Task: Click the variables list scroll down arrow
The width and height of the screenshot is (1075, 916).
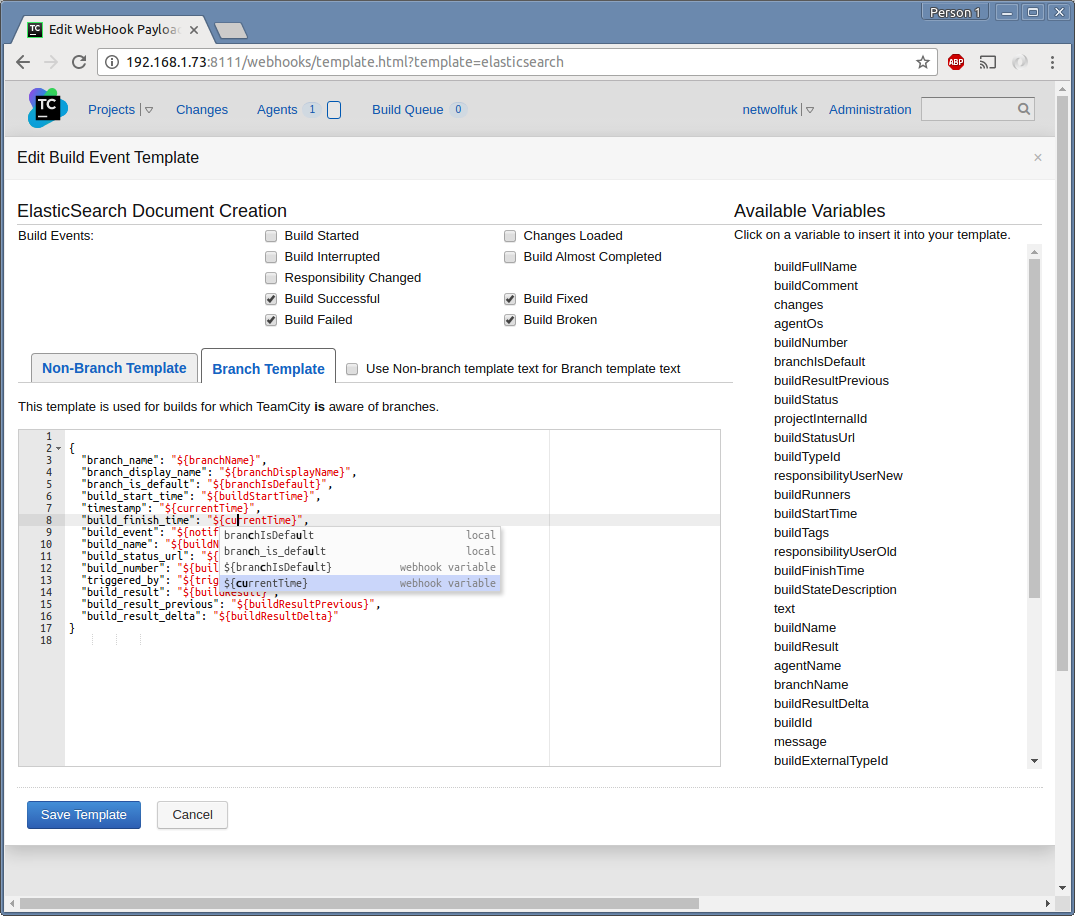Action: pyautogui.click(x=1035, y=761)
